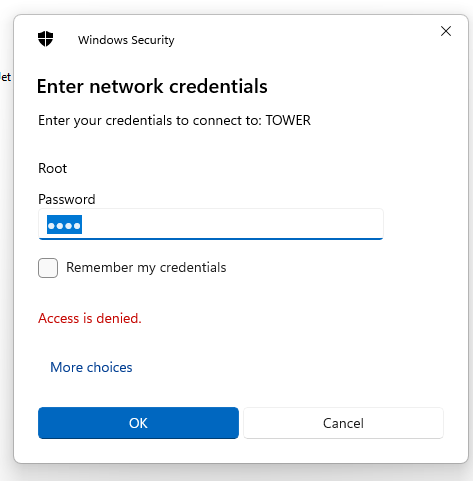
Task: Click the Windows Security shield icon
Action: point(45,39)
